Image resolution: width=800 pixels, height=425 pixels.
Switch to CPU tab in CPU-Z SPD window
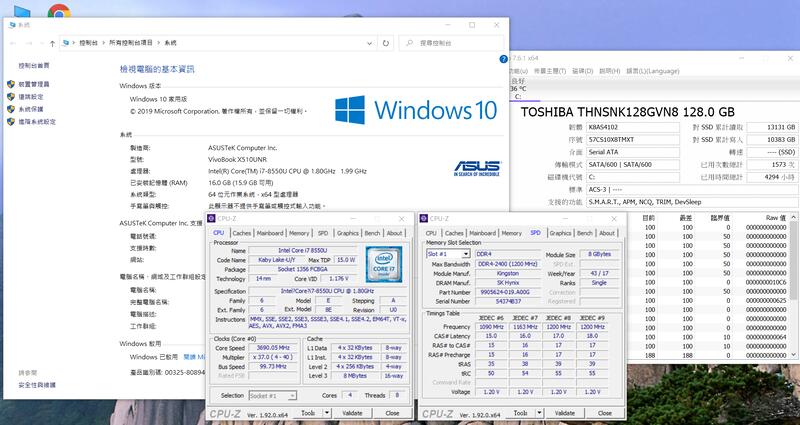(431, 233)
